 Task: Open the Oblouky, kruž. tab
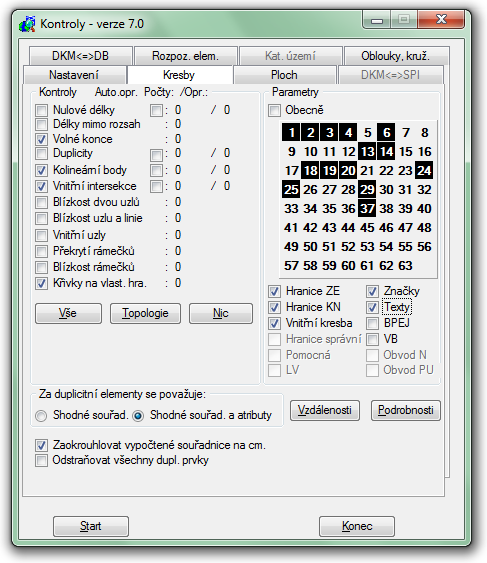[x=396, y=56]
